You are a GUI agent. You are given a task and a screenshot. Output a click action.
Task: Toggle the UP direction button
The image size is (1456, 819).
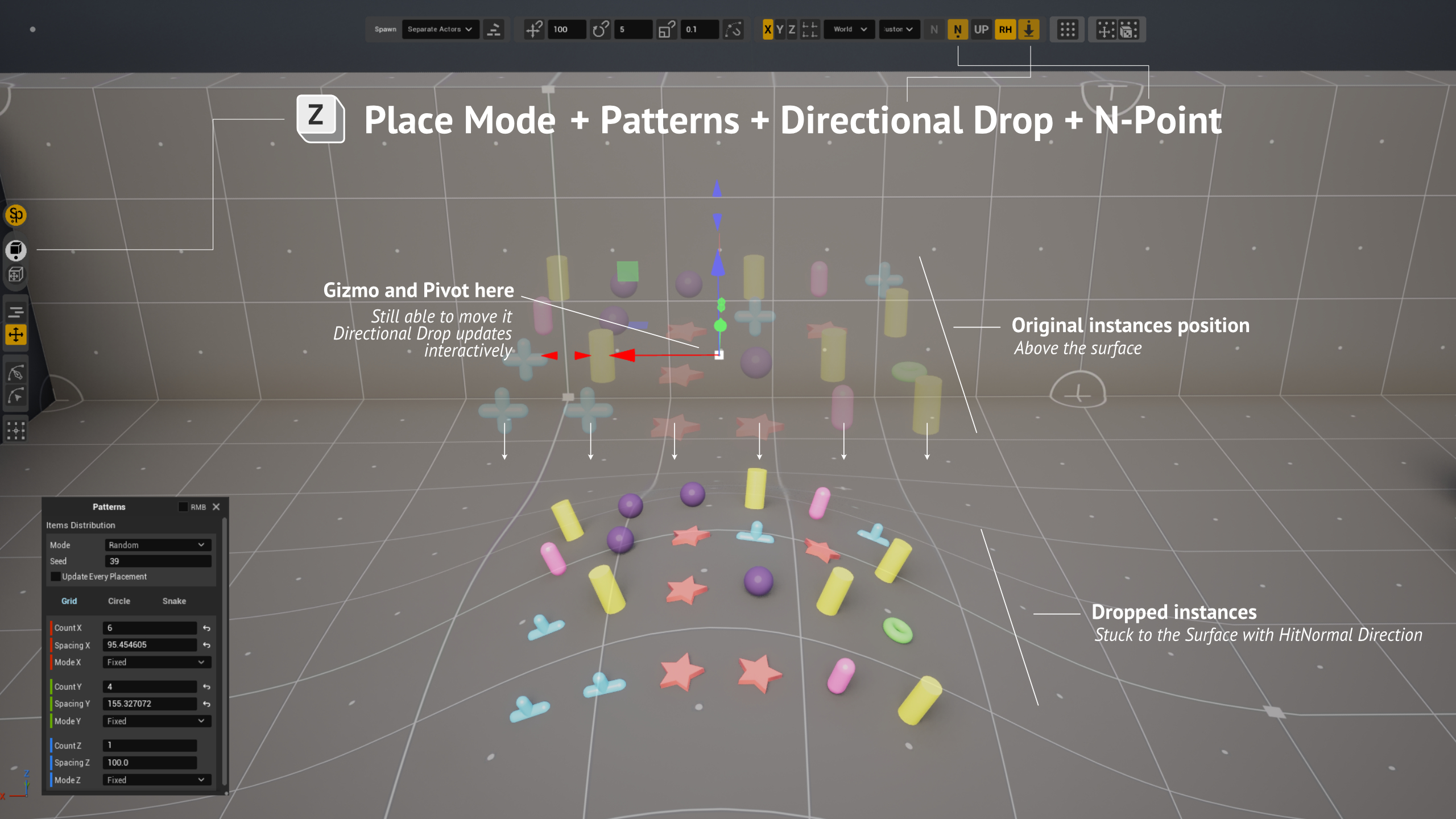(981, 29)
